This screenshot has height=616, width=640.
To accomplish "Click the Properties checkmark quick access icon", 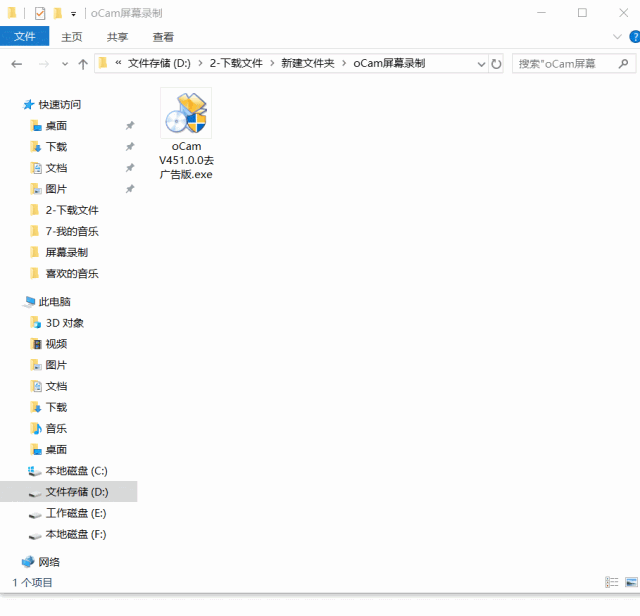I will 40,13.
